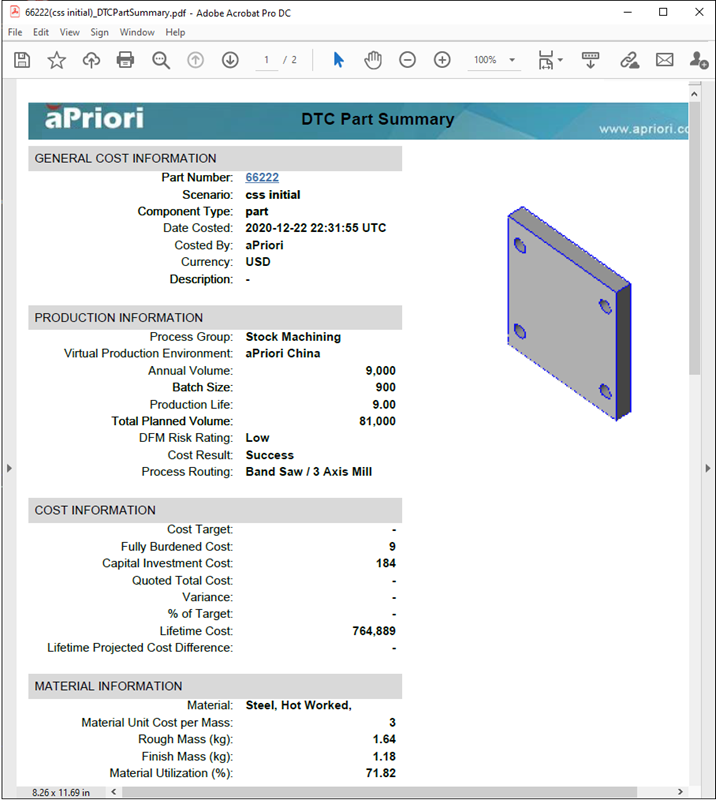716x800 pixels.
Task: Select the currency value USD
Action: 258,262
